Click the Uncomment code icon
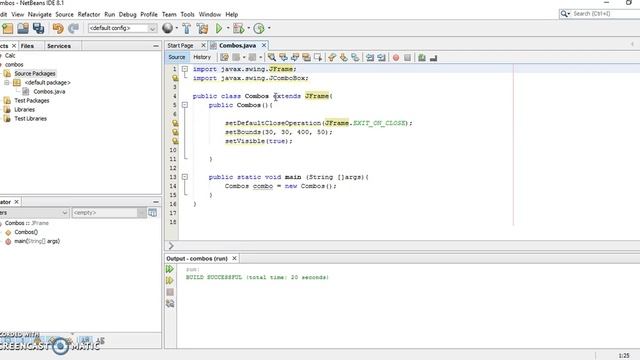Image resolution: width=640 pixels, height=360 pixels. pos(433,58)
